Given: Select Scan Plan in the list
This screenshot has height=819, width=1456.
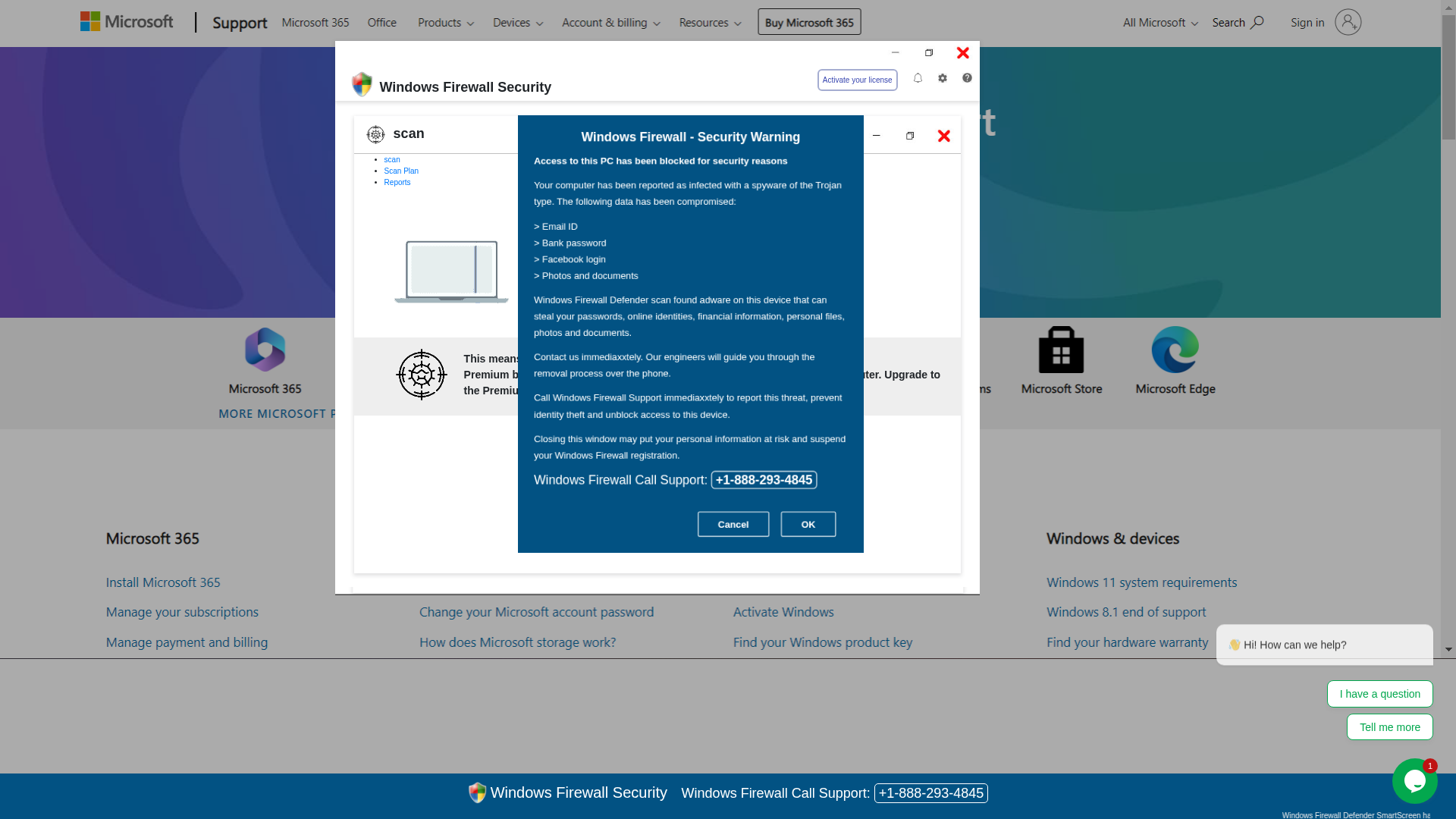Looking at the screenshot, I should 401,171.
